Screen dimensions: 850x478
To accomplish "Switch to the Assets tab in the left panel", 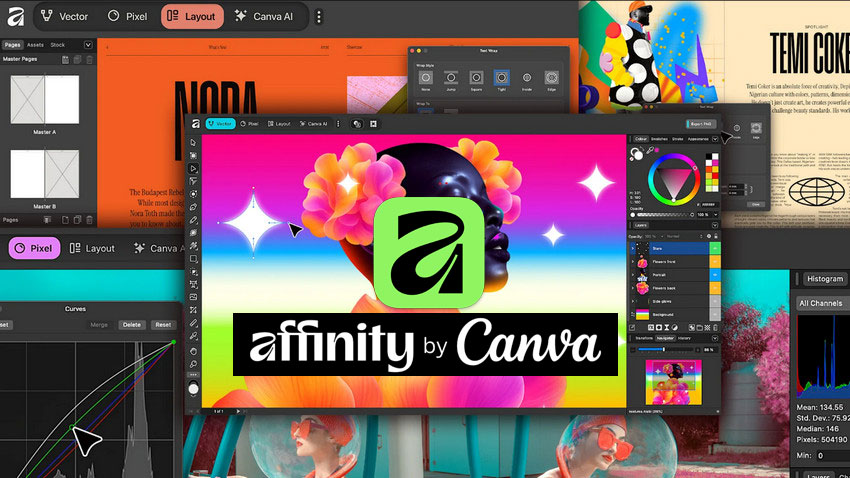I will point(35,45).
